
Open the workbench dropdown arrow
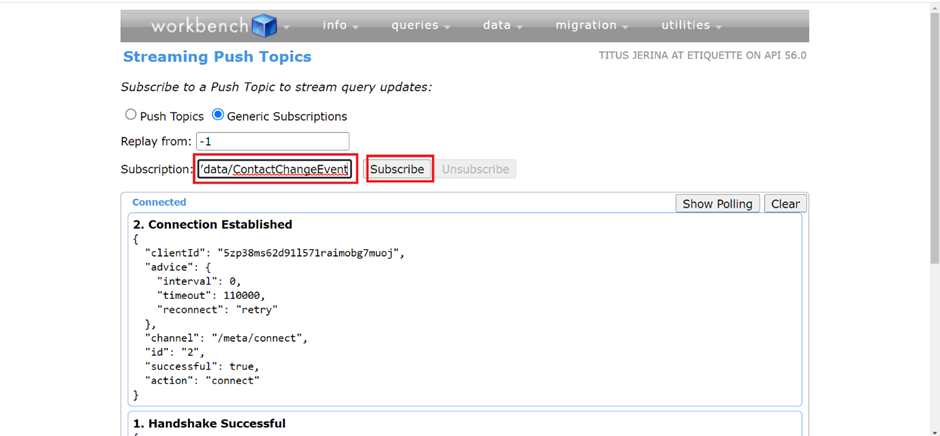click(x=286, y=27)
